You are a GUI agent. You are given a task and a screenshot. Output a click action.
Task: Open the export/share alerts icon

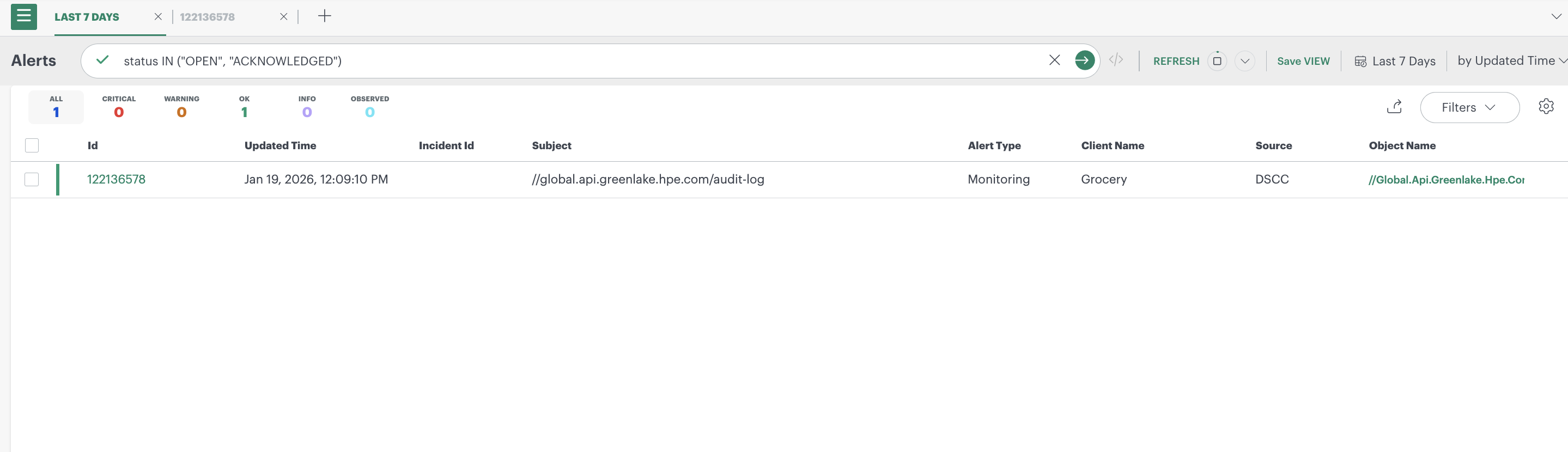[x=1395, y=106]
